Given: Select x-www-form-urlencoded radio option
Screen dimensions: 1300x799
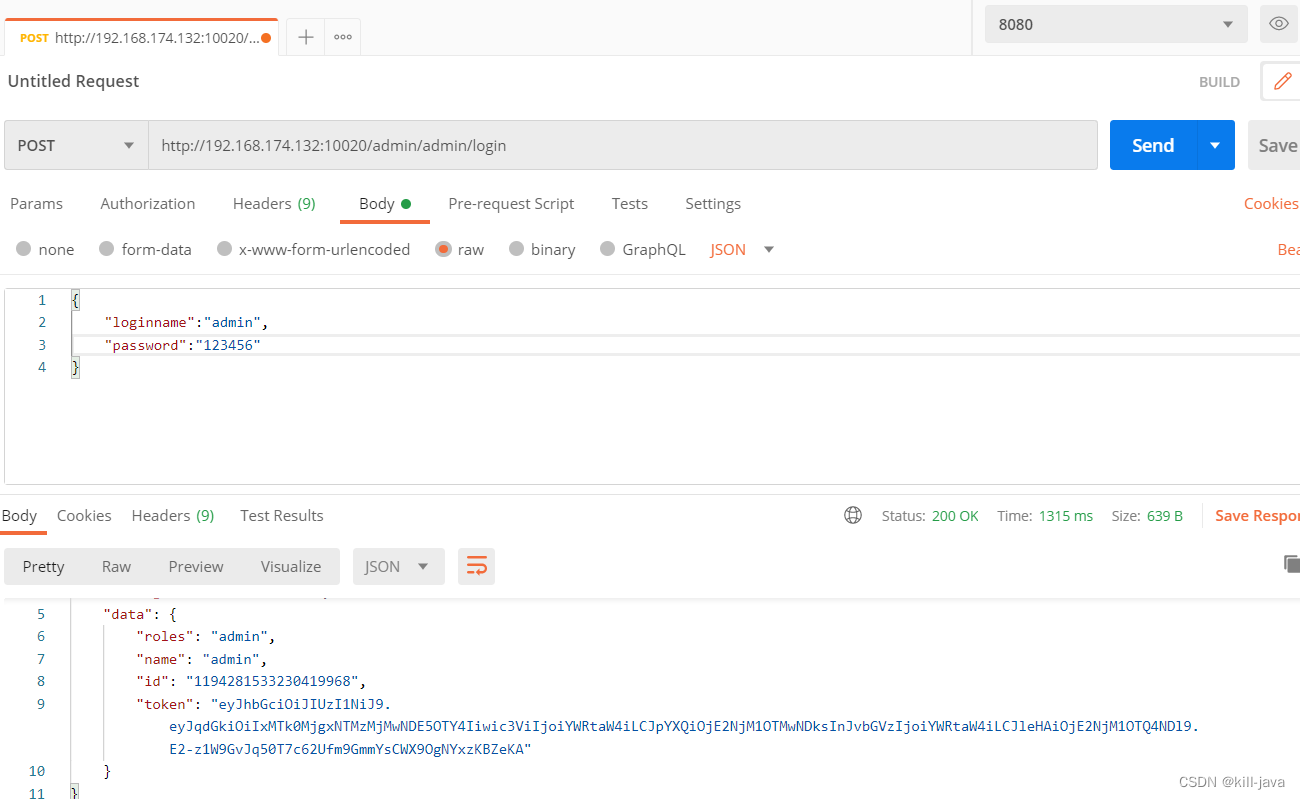Looking at the screenshot, I should (224, 249).
